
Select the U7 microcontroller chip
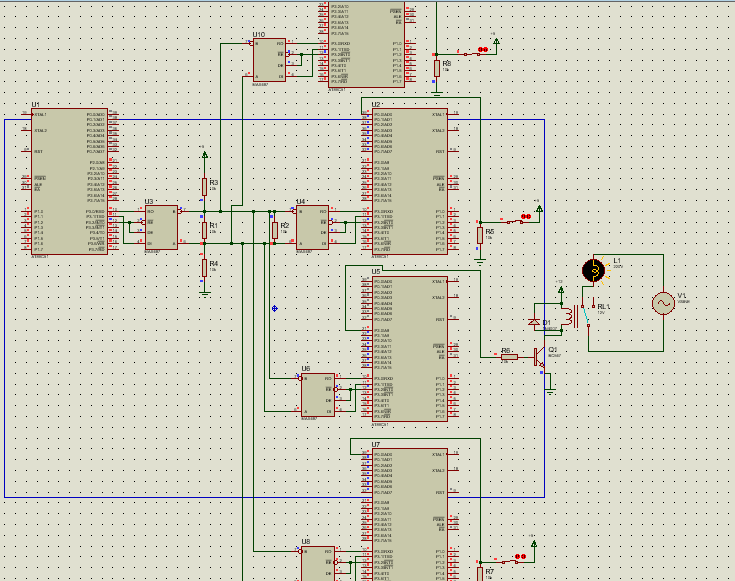(410, 514)
